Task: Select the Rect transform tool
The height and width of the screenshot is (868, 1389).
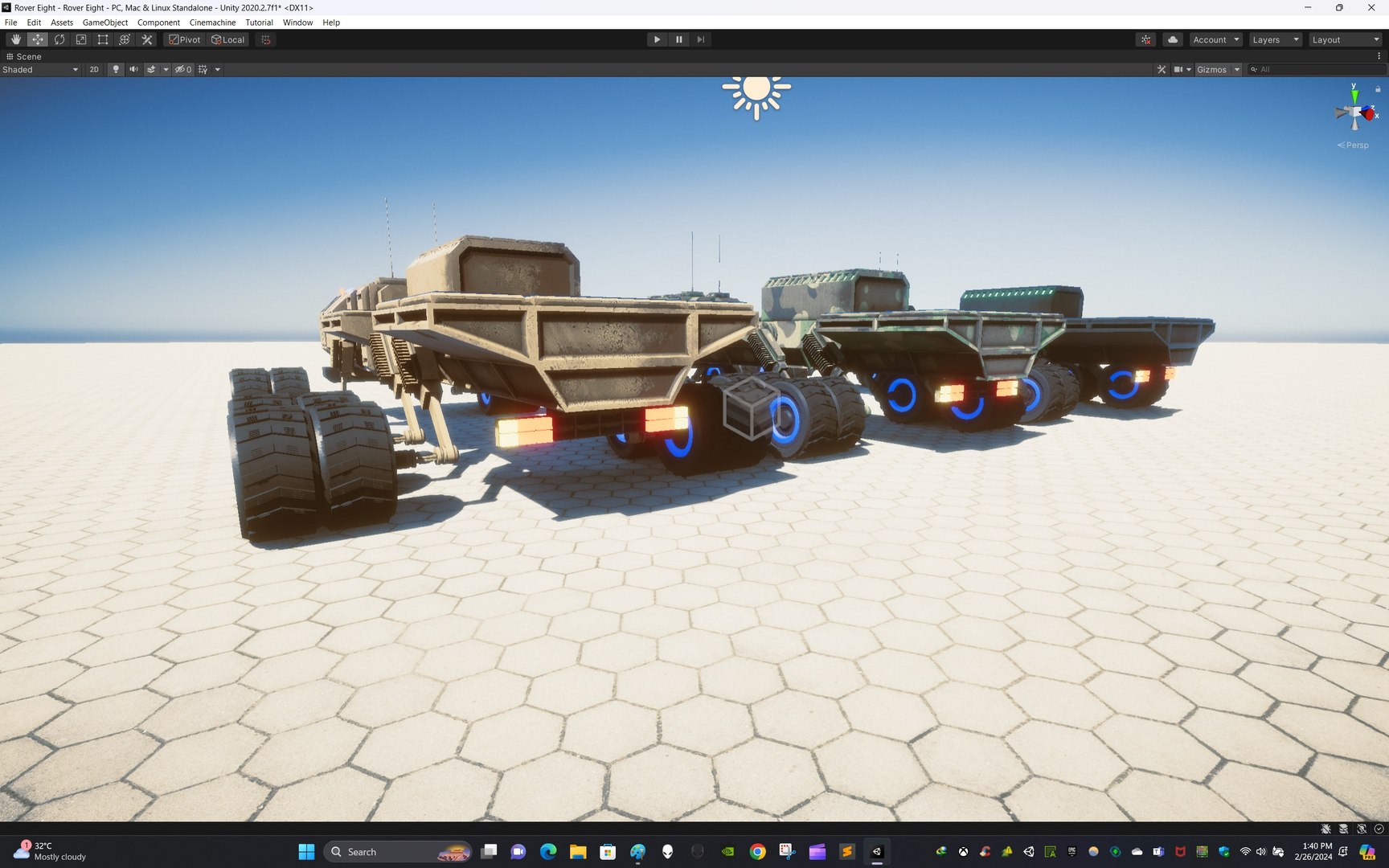Action: [102, 39]
